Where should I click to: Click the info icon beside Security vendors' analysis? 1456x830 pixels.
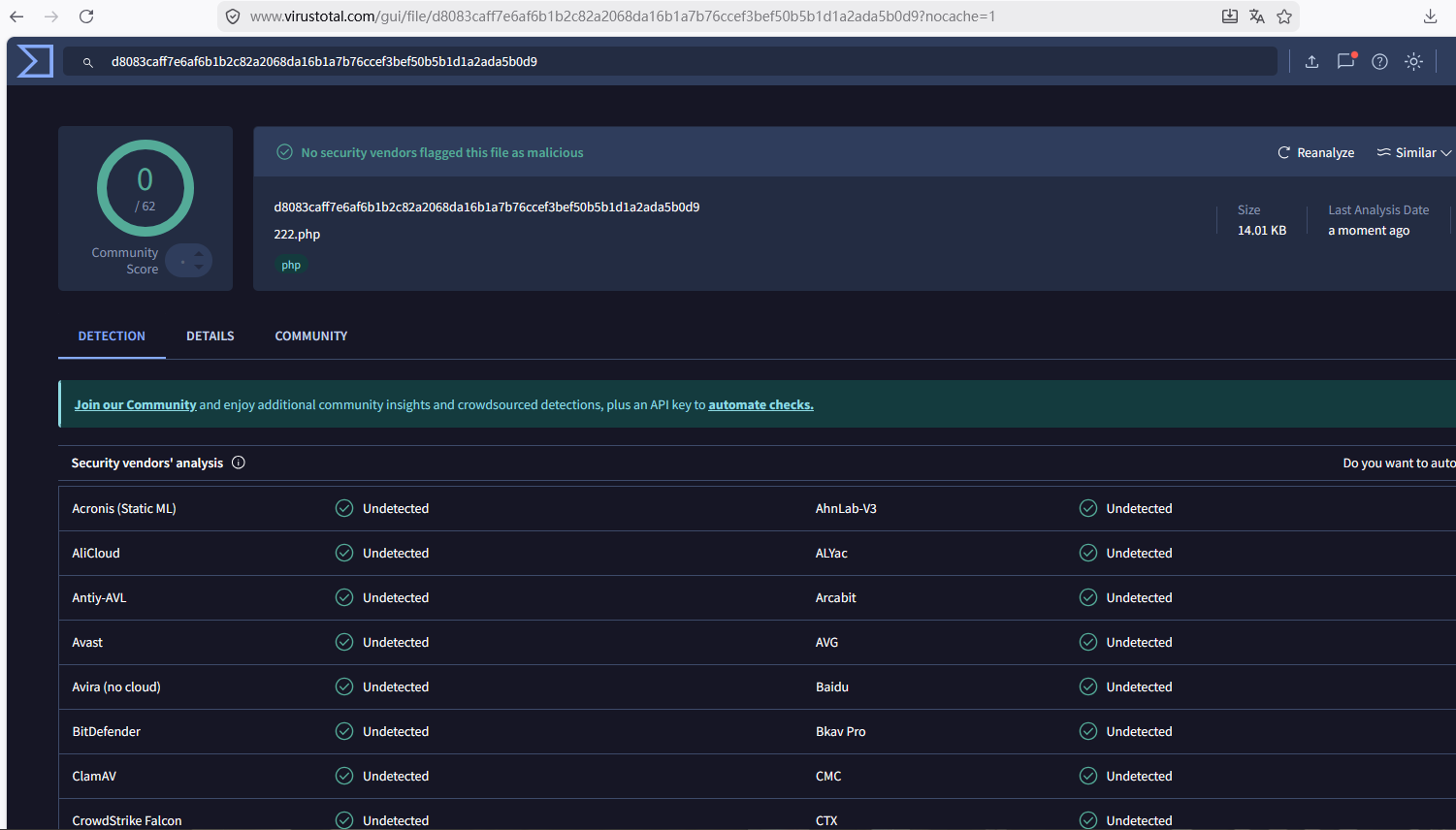tap(239, 463)
